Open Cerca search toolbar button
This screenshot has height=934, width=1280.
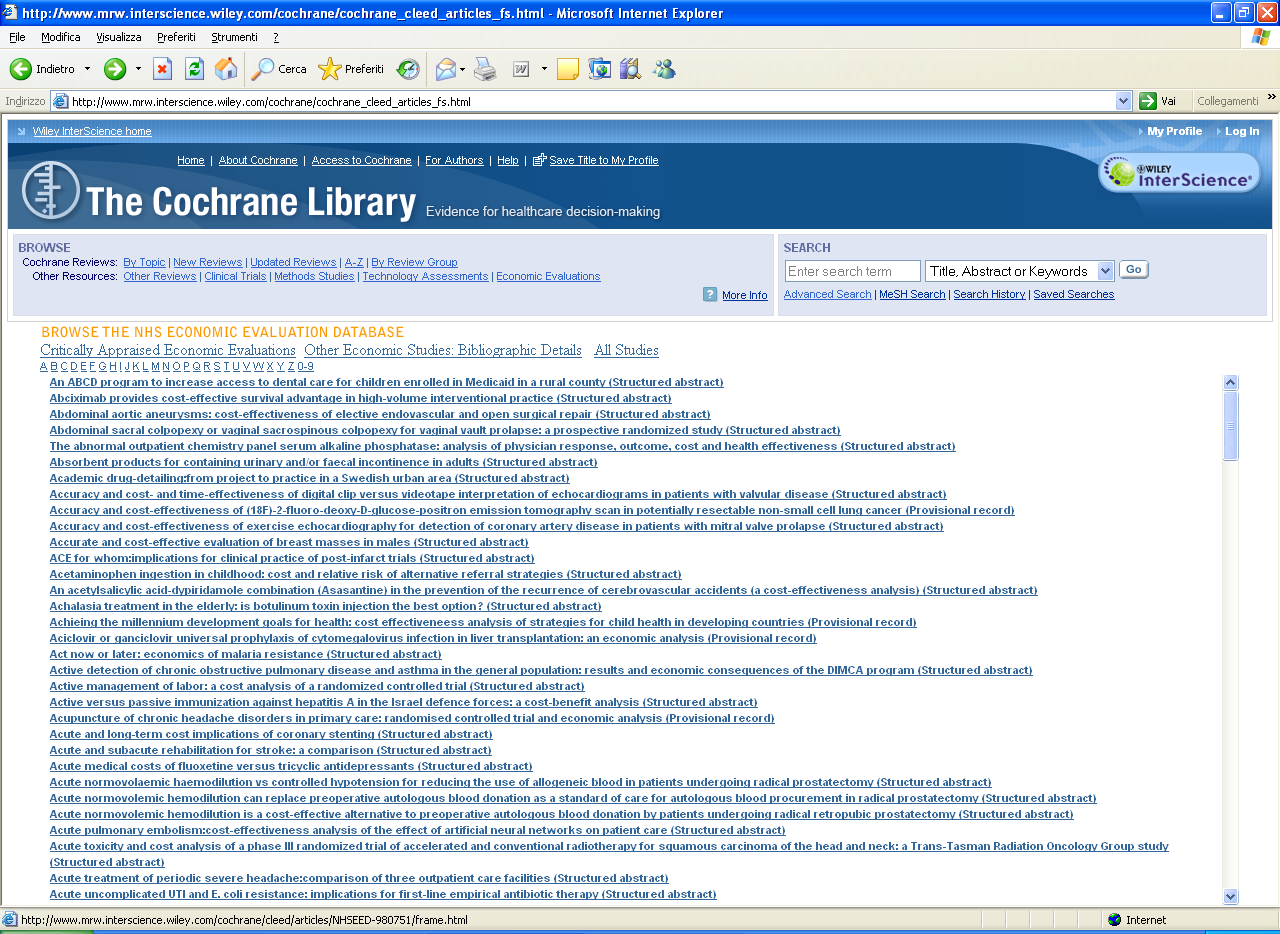[x=279, y=69]
